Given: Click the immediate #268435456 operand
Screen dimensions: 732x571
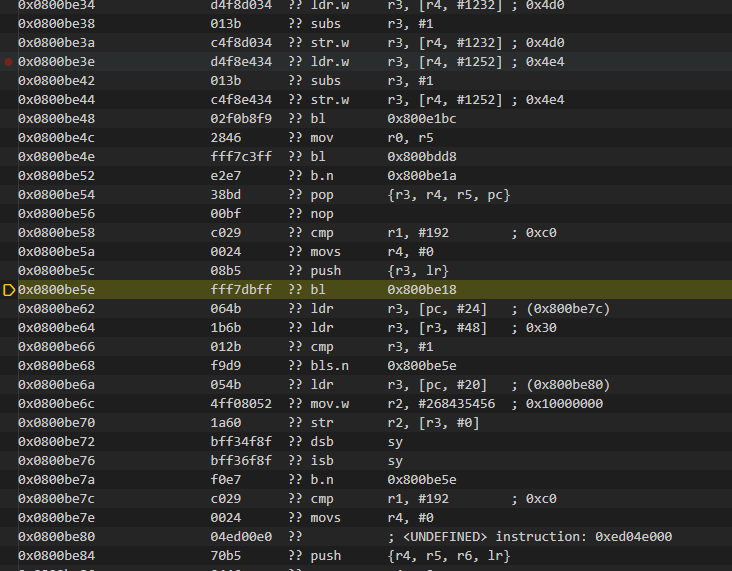Looking at the screenshot, I should point(457,404).
